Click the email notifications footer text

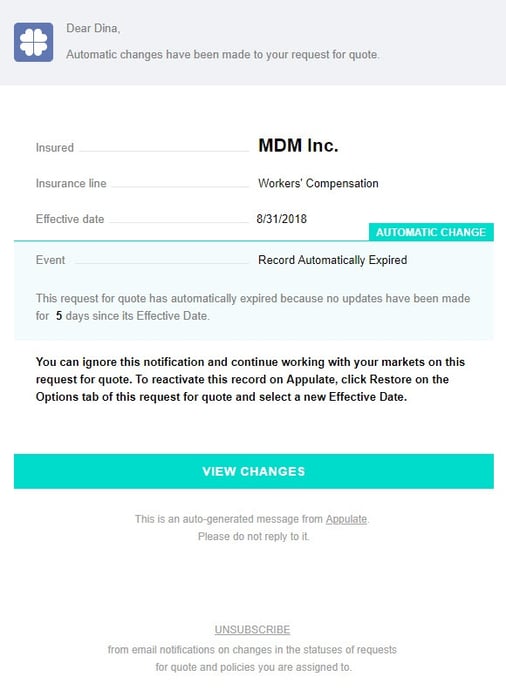252,658
